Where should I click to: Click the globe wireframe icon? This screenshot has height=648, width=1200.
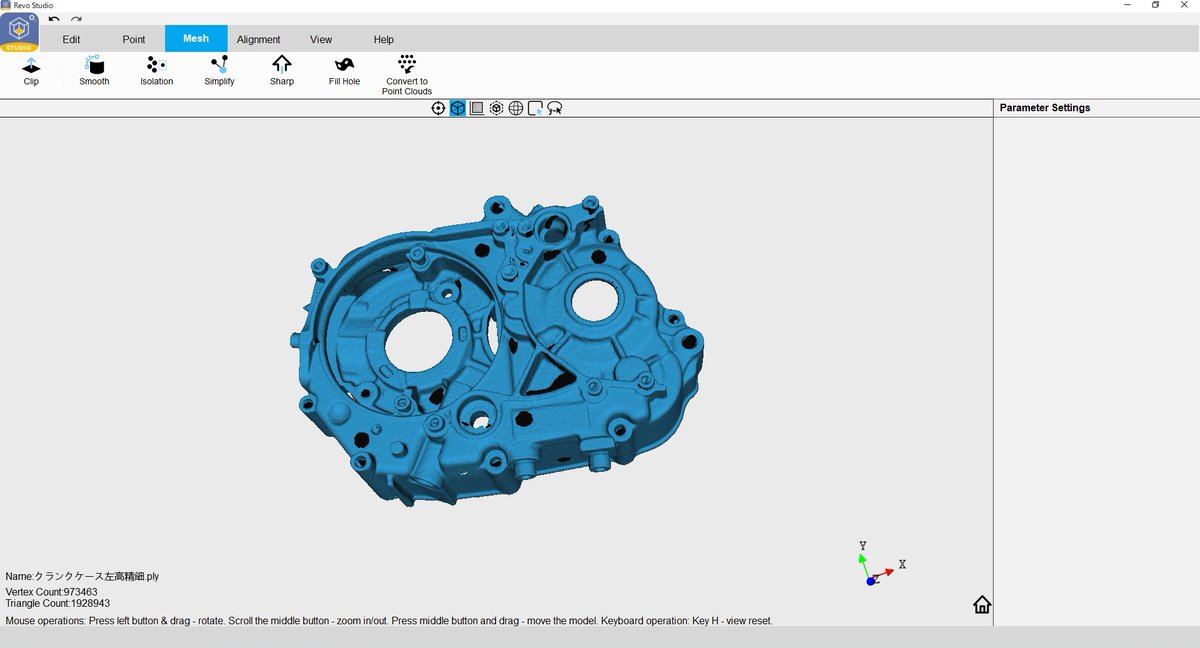pyautogui.click(x=516, y=108)
